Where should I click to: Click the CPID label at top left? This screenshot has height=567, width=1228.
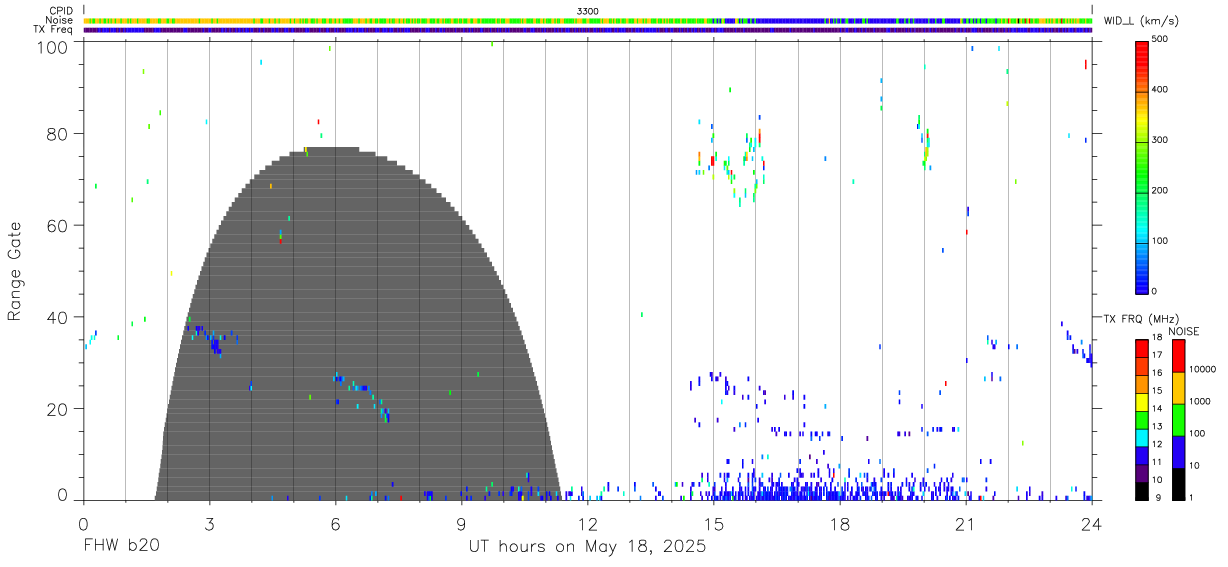point(61,11)
